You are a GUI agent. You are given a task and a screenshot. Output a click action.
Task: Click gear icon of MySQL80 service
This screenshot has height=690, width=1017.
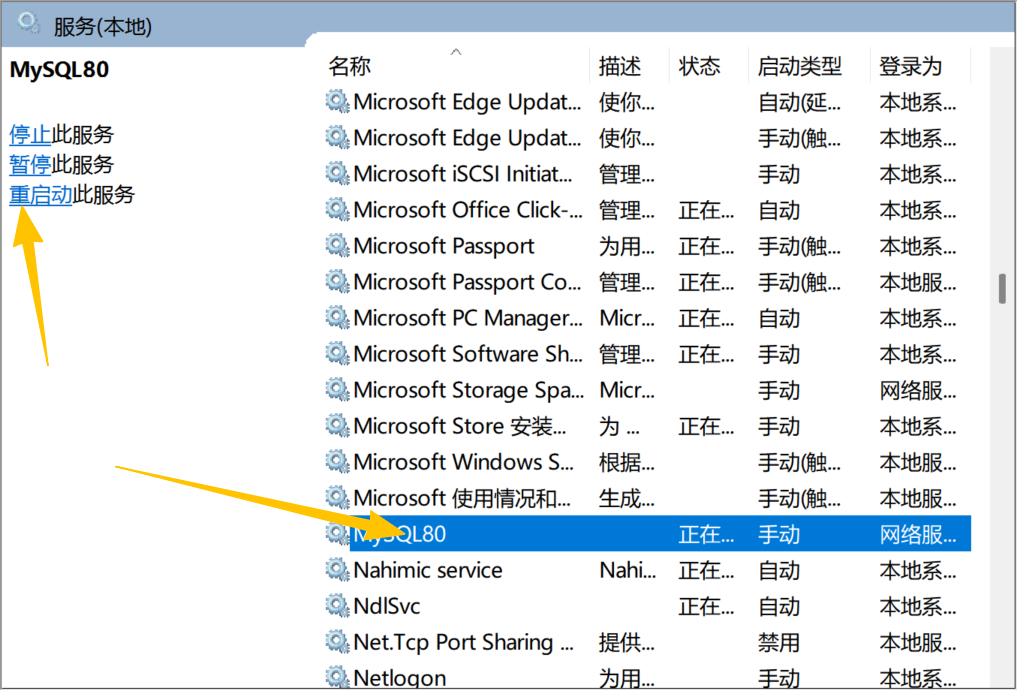[337, 534]
